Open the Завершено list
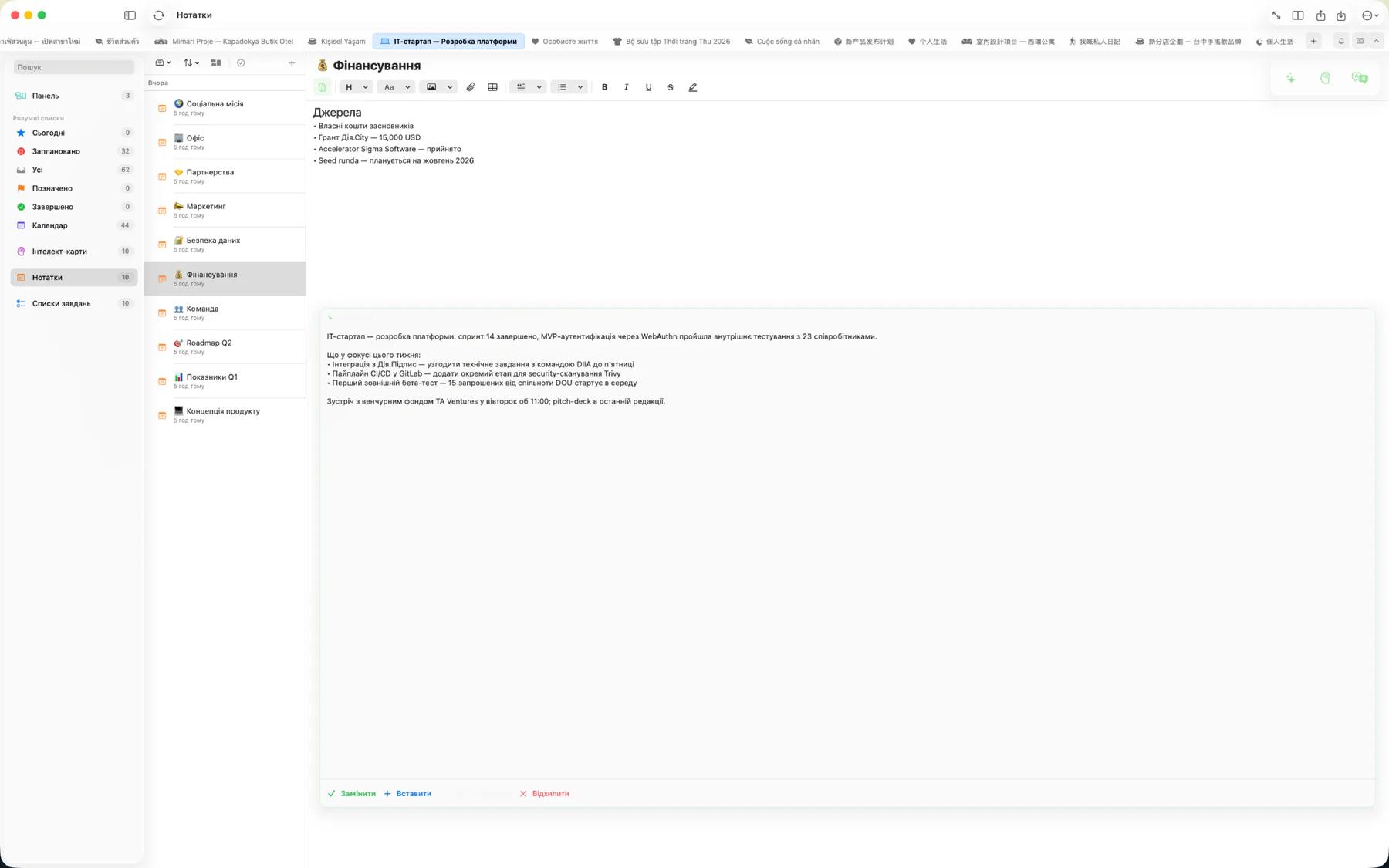The width and height of the screenshot is (1389, 868). point(74,207)
